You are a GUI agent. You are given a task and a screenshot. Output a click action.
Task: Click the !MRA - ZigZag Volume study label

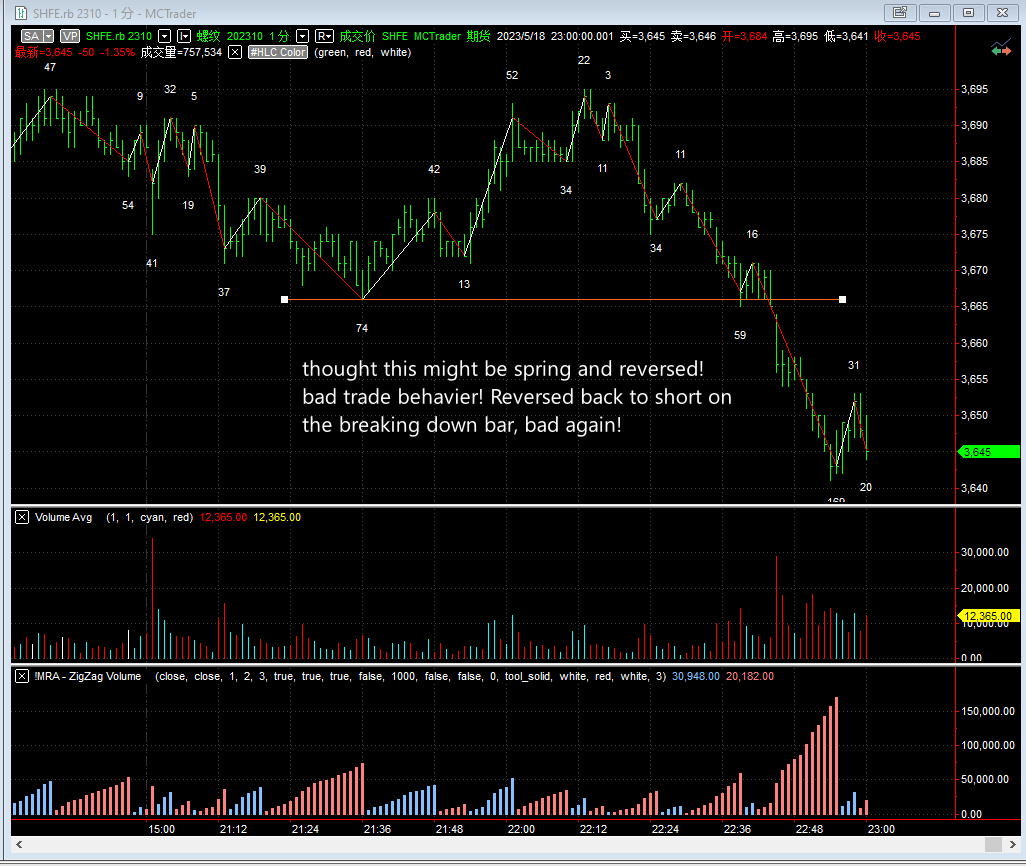[88, 676]
